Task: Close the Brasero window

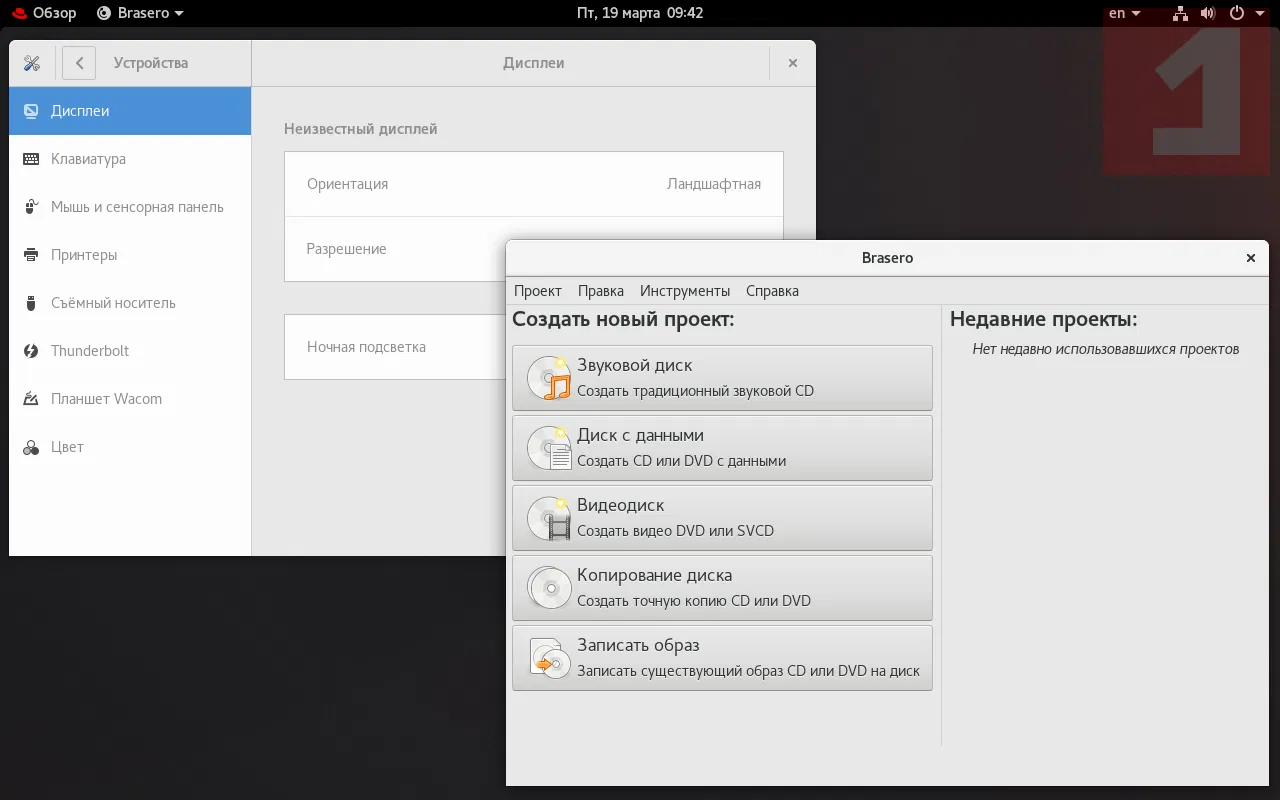Action: point(1250,258)
